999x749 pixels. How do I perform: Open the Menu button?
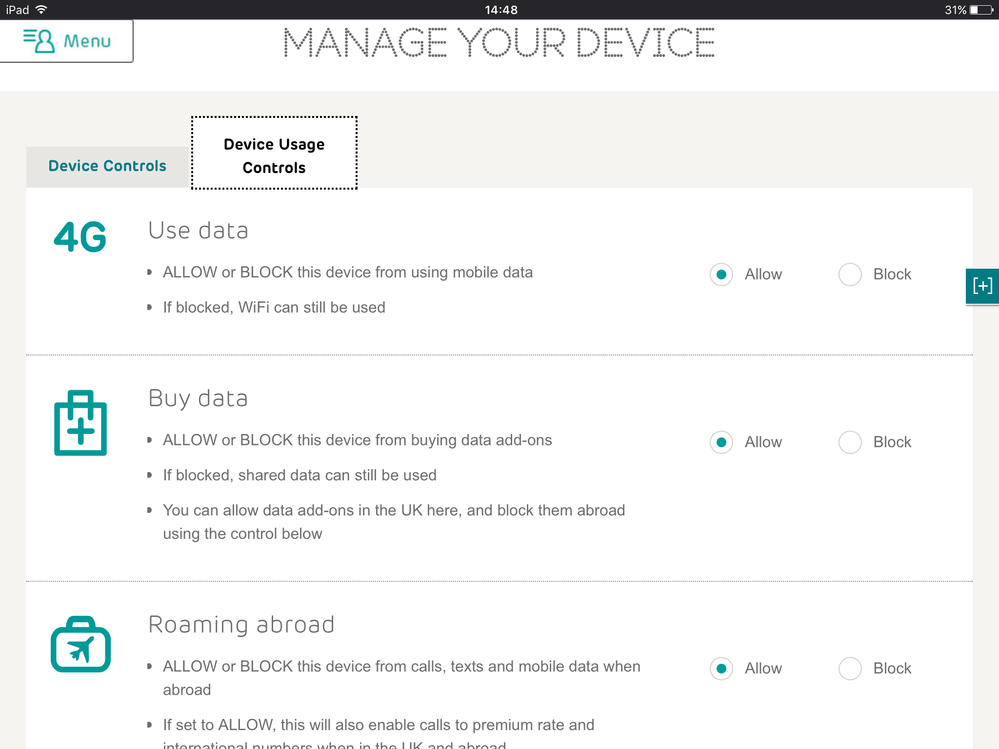(66, 41)
